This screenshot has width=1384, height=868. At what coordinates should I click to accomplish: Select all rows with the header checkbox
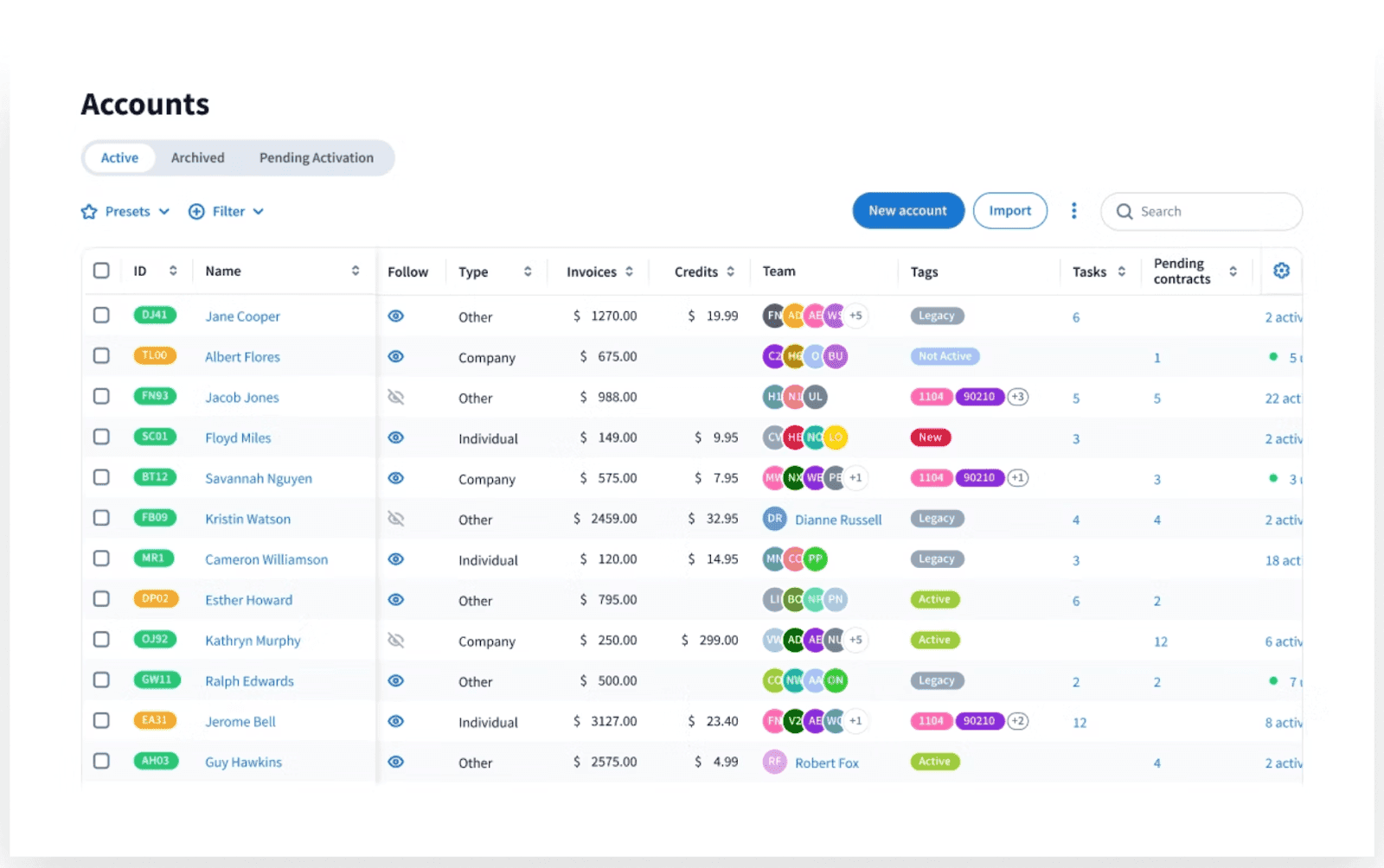coord(101,270)
